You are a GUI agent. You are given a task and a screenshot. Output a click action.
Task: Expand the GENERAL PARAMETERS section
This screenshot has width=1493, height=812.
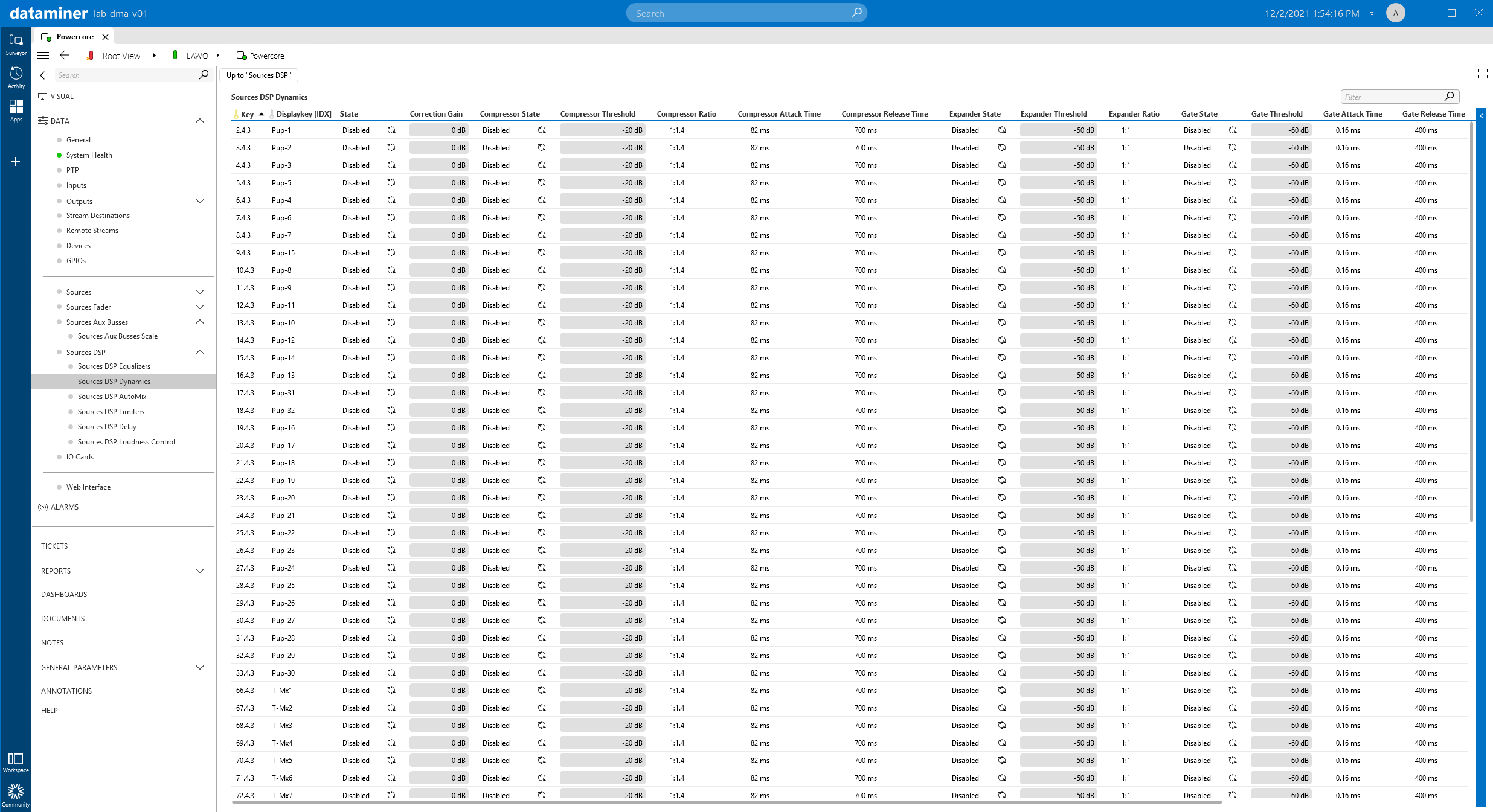point(200,667)
